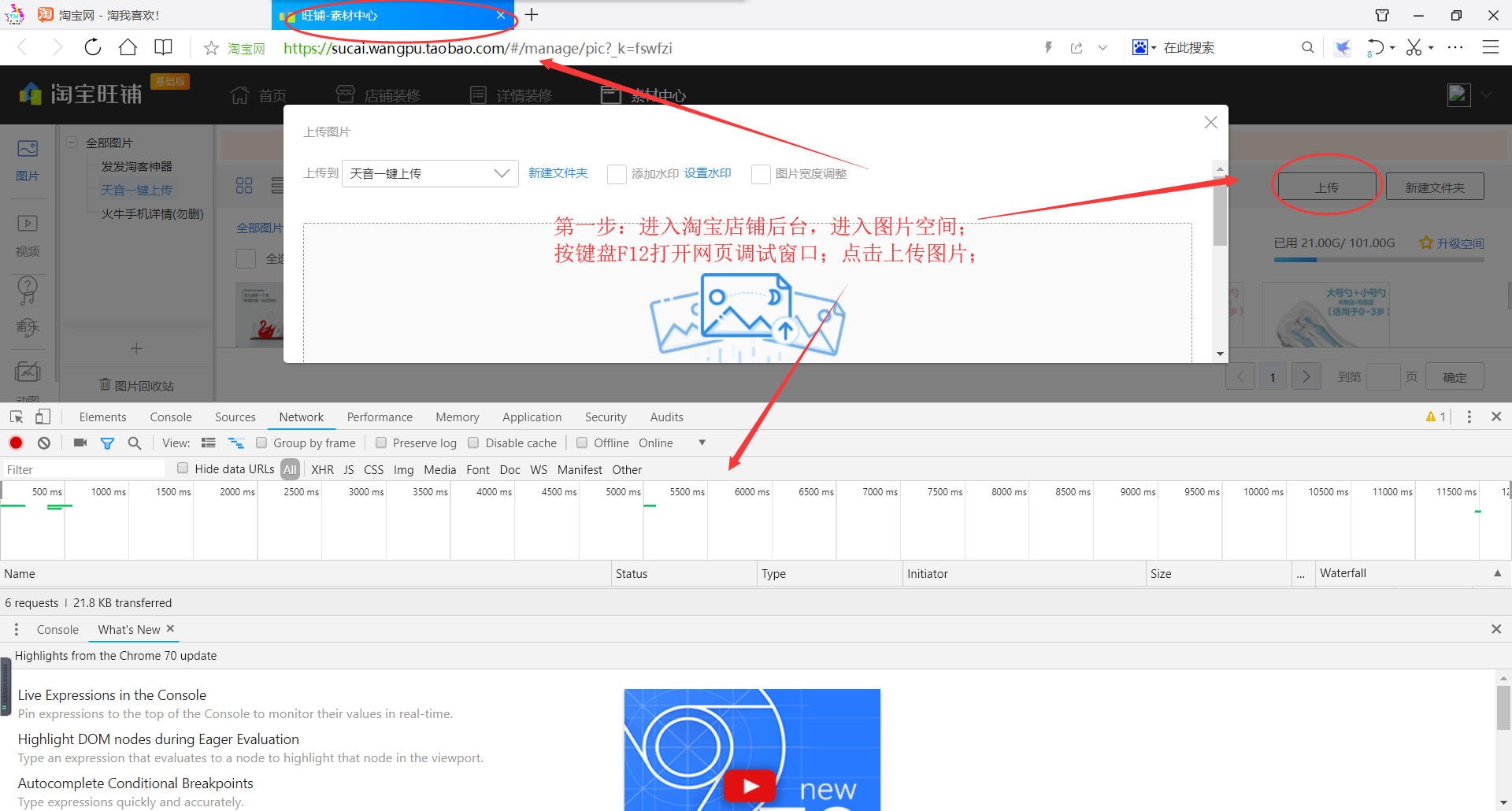Toggle the network filter funnel icon

107,443
